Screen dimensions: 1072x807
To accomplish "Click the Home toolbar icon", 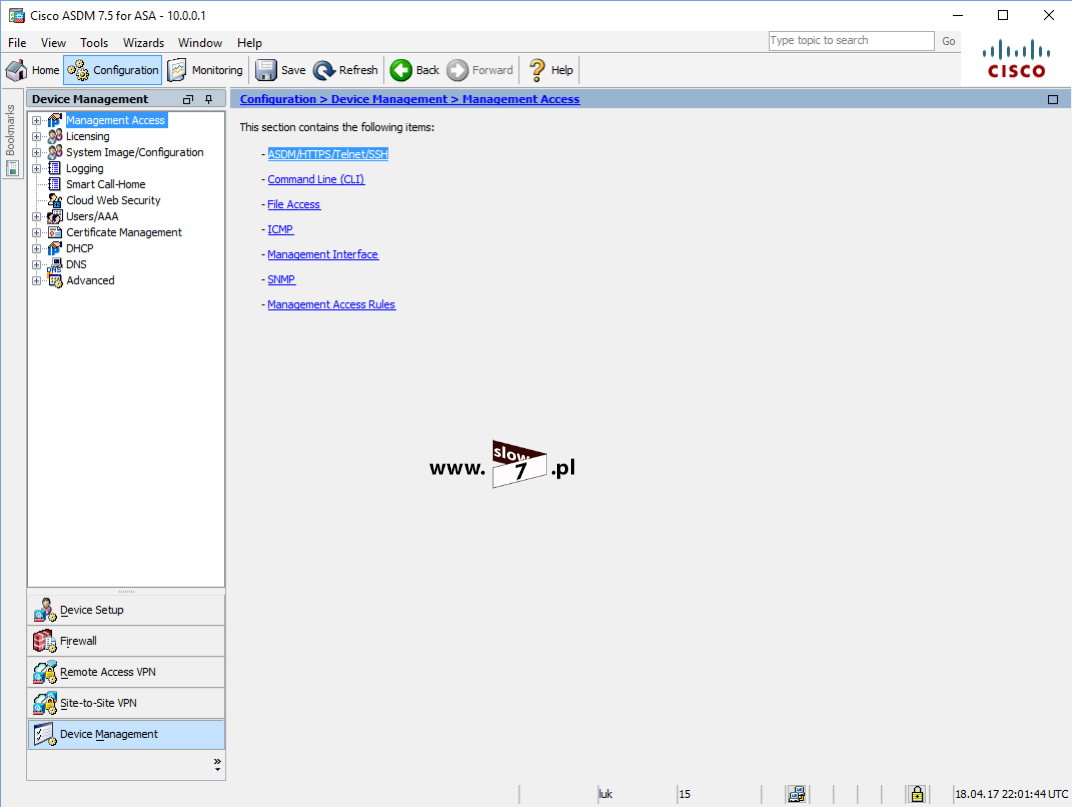I will click(x=32, y=70).
